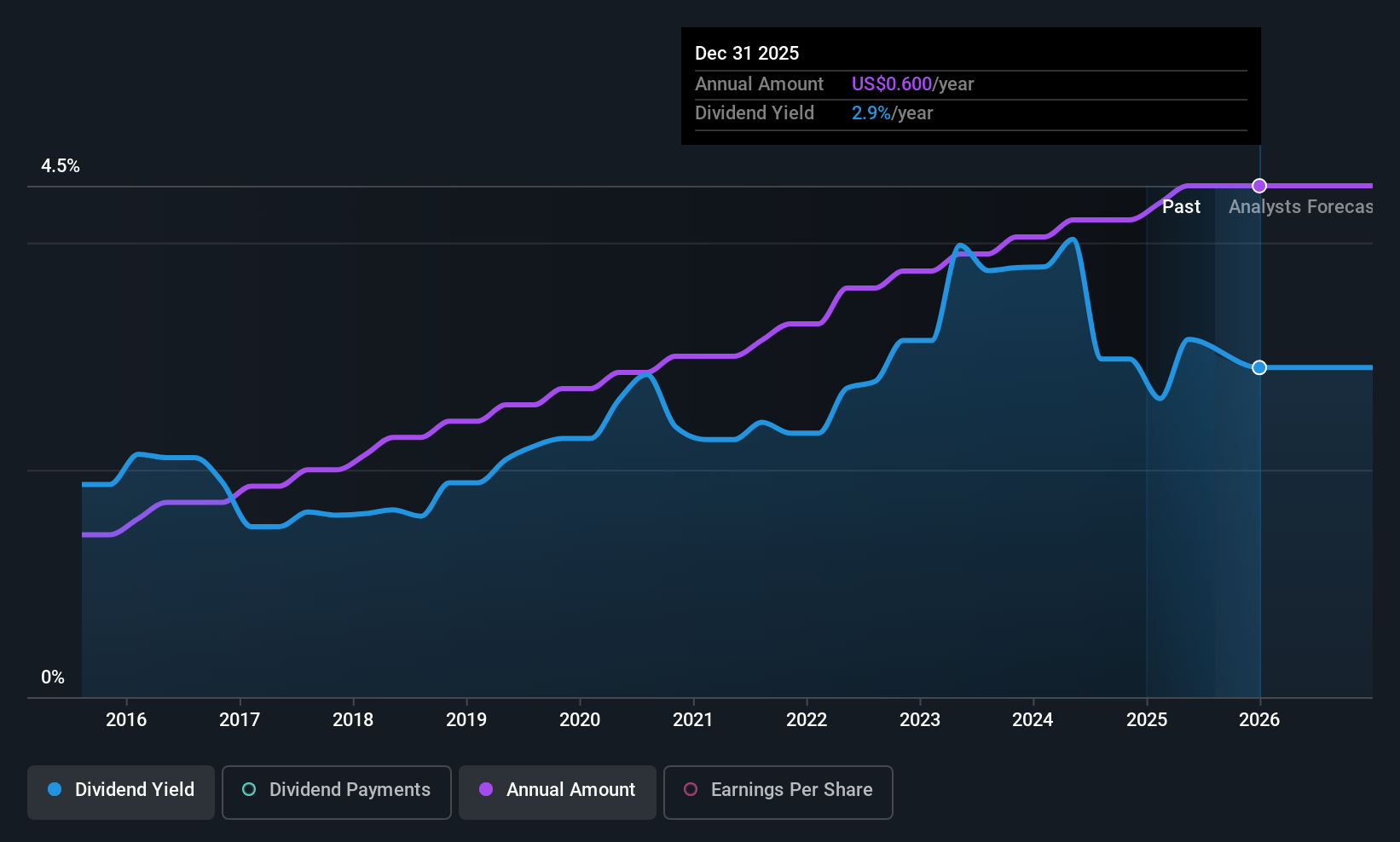
Task: Select the purple Annual Amount marker at 2026
Action: (x=1259, y=186)
